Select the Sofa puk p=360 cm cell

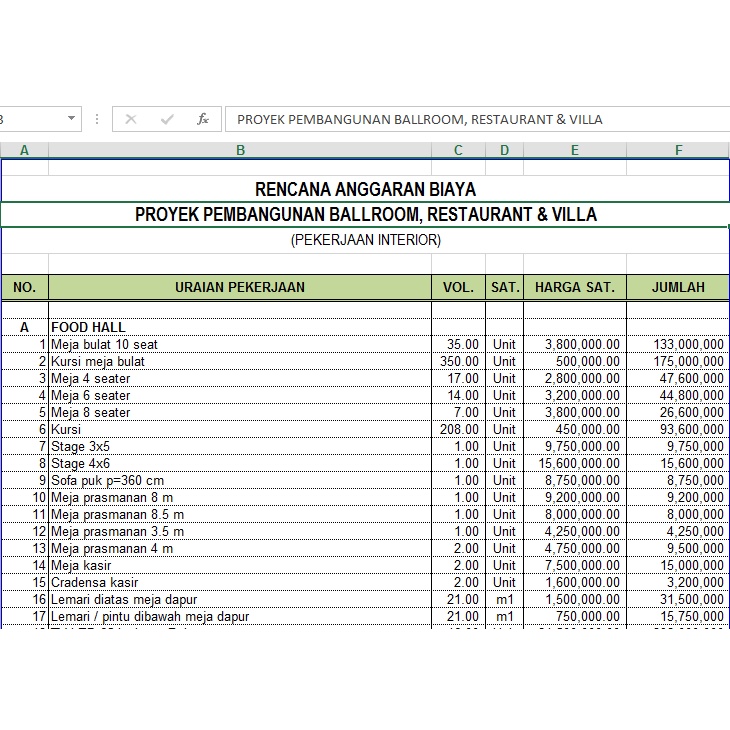(240, 480)
